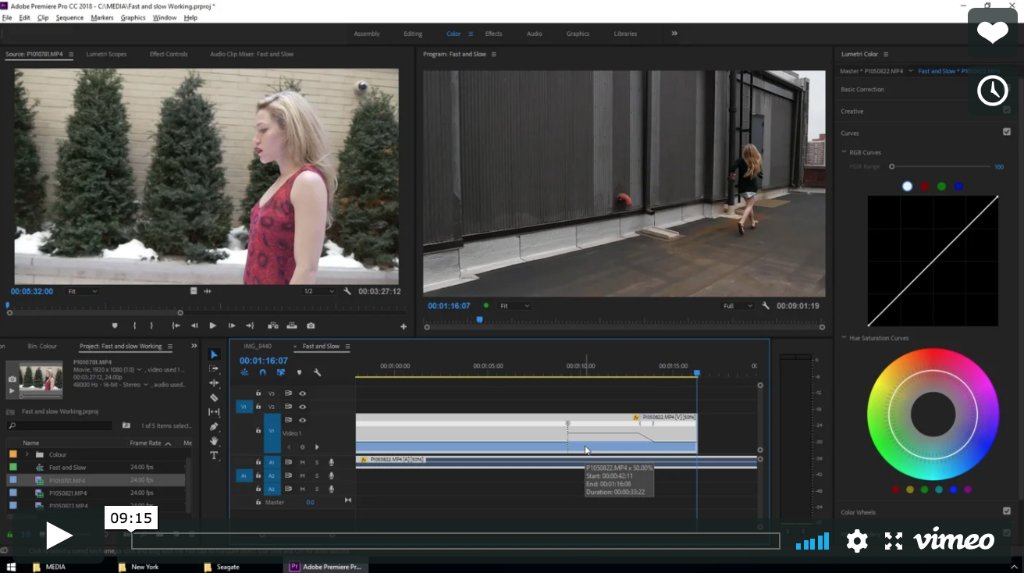Click the Insert button in Source monitor
The height and width of the screenshot is (573, 1024).
(273, 325)
